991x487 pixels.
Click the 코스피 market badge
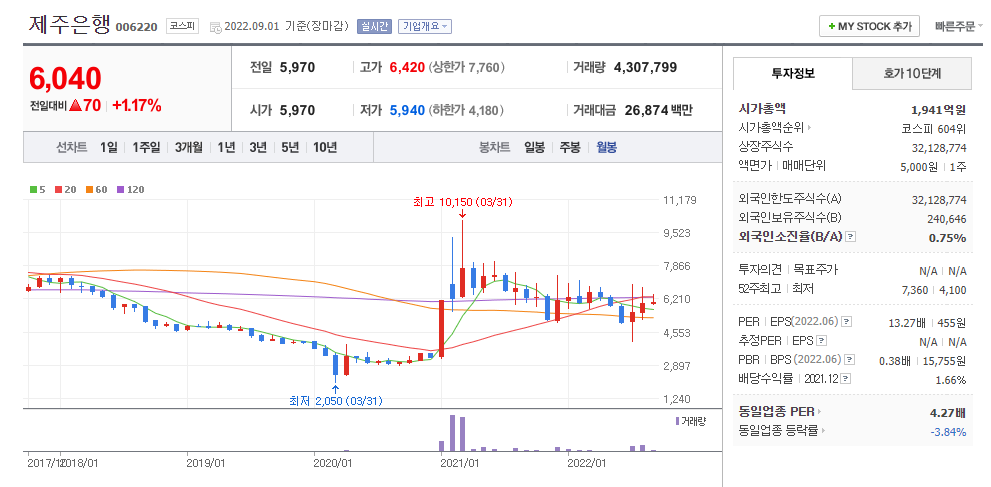tap(183, 27)
